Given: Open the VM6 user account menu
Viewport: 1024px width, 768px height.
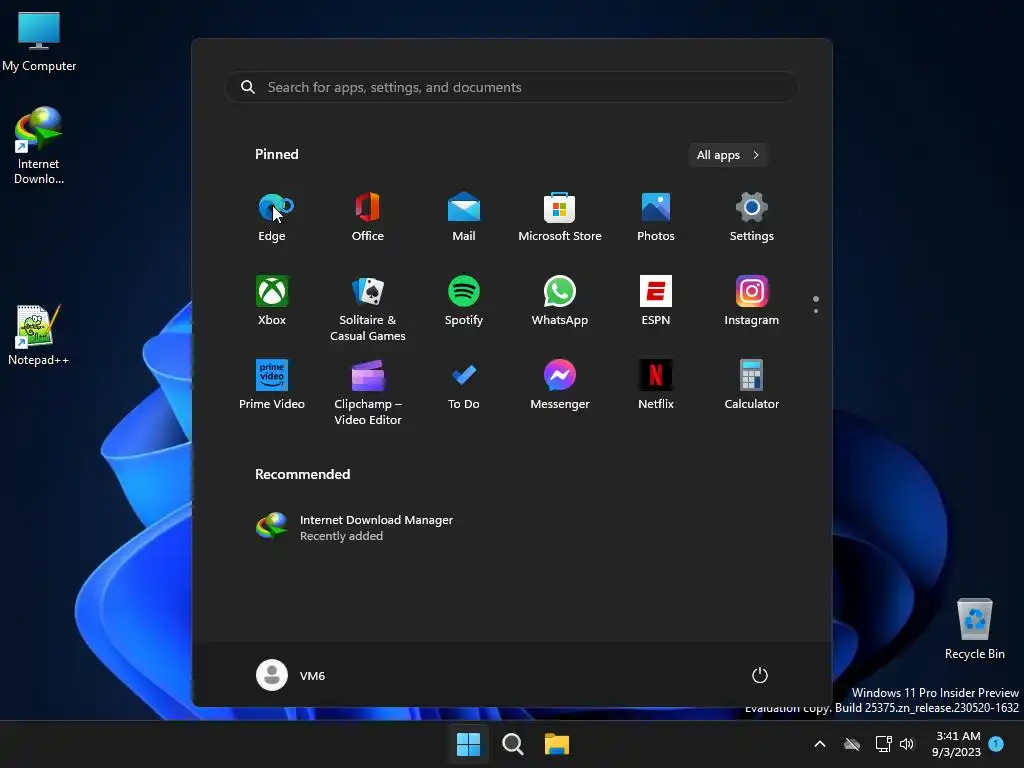Looking at the screenshot, I should click(x=291, y=675).
